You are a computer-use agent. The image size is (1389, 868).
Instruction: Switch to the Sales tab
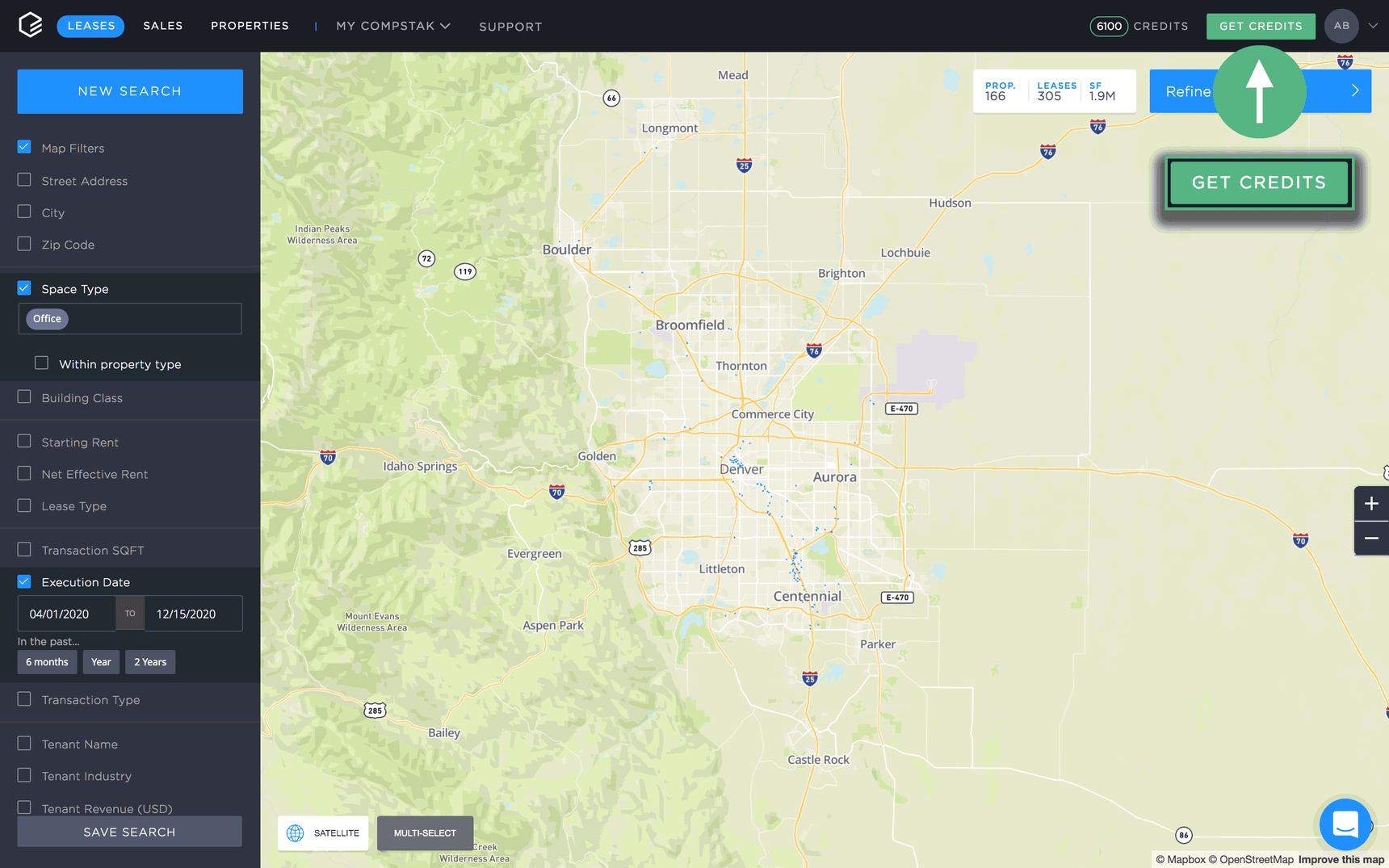163,26
